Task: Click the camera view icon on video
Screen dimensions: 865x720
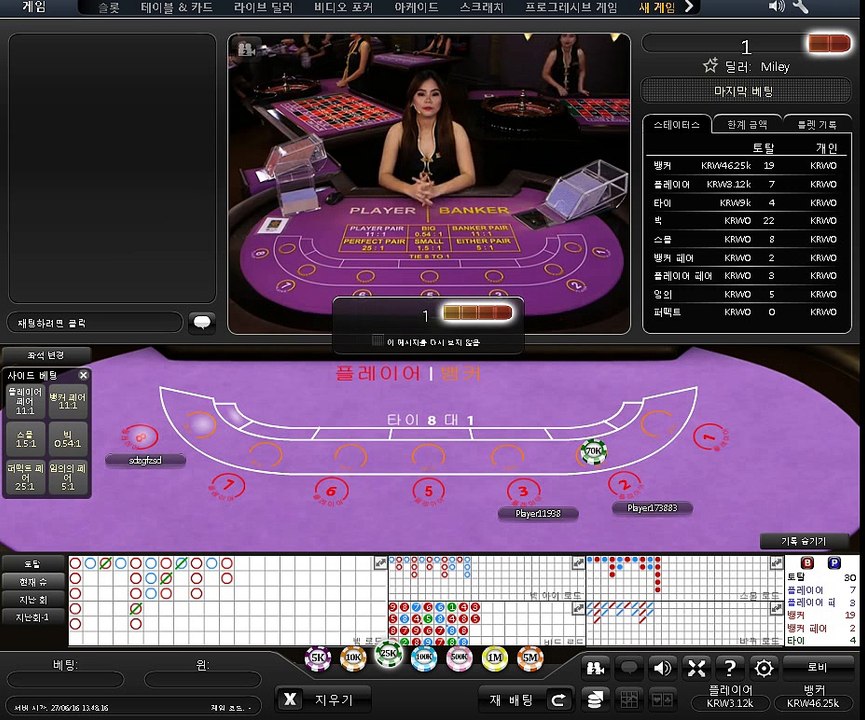Action: [x=246, y=49]
